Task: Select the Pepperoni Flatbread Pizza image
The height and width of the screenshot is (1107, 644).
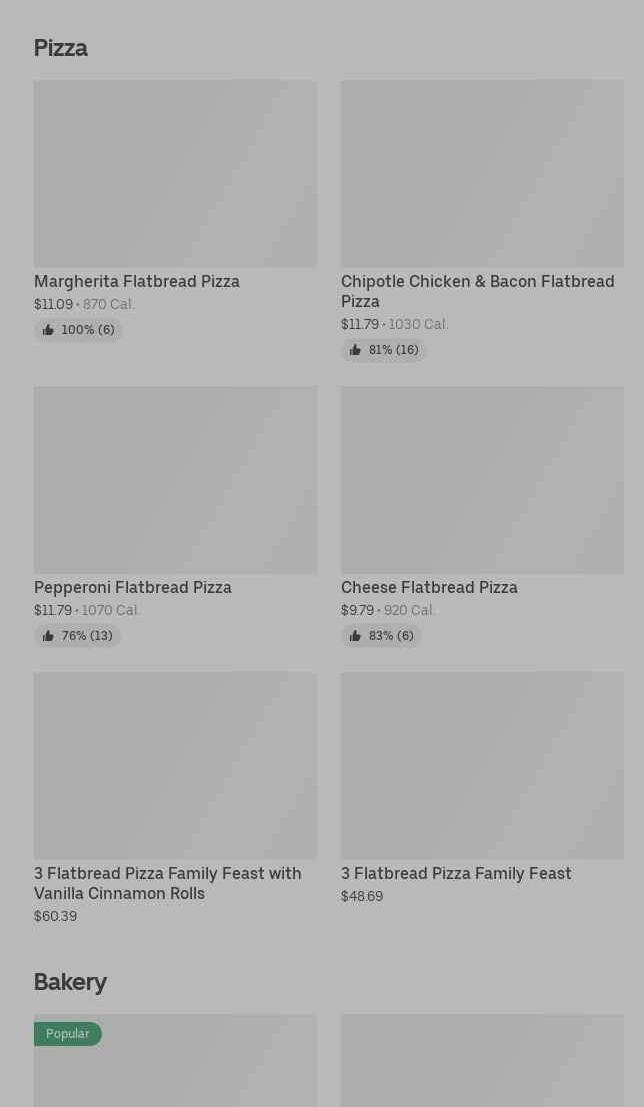Action: click(175, 480)
